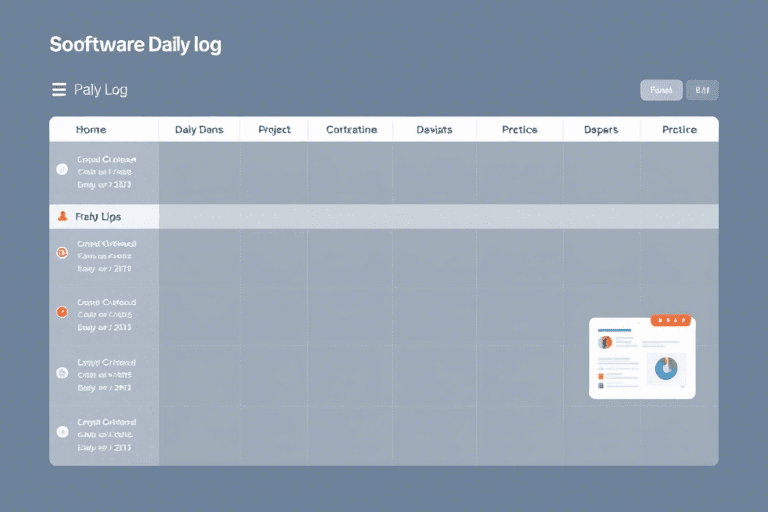The image size is (768, 512).
Task: Click the circle icon of the topmost sidebar entry
Action: 62,169
